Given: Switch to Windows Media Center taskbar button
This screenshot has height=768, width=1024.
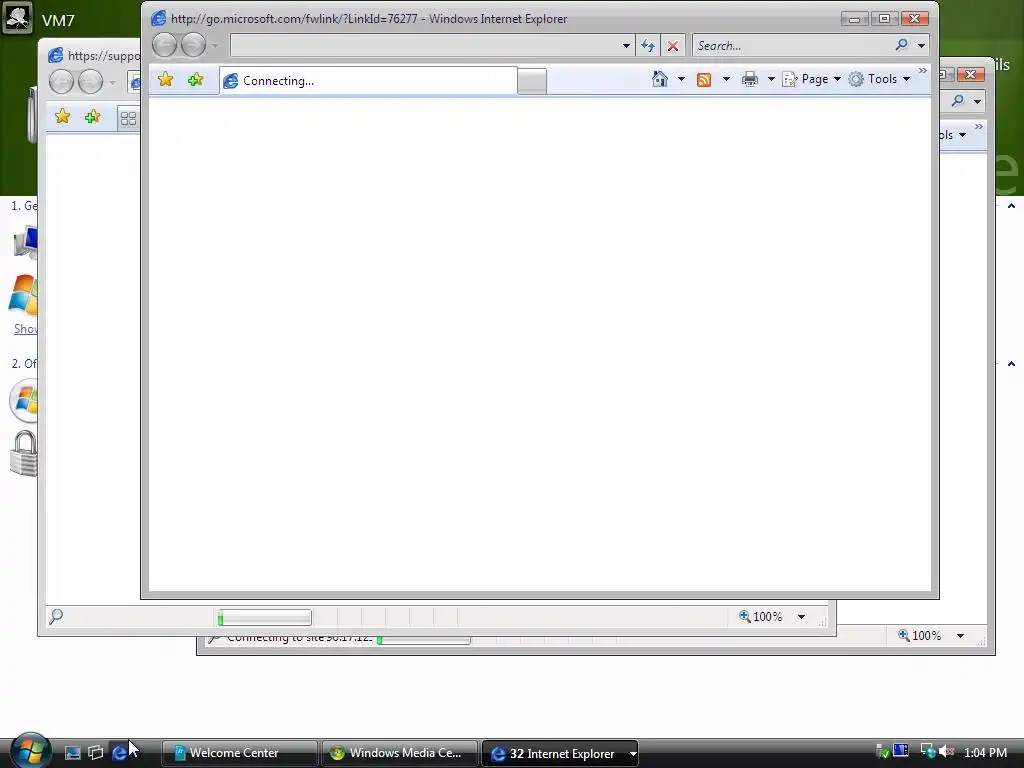Looking at the screenshot, I should tap(399, 753).
